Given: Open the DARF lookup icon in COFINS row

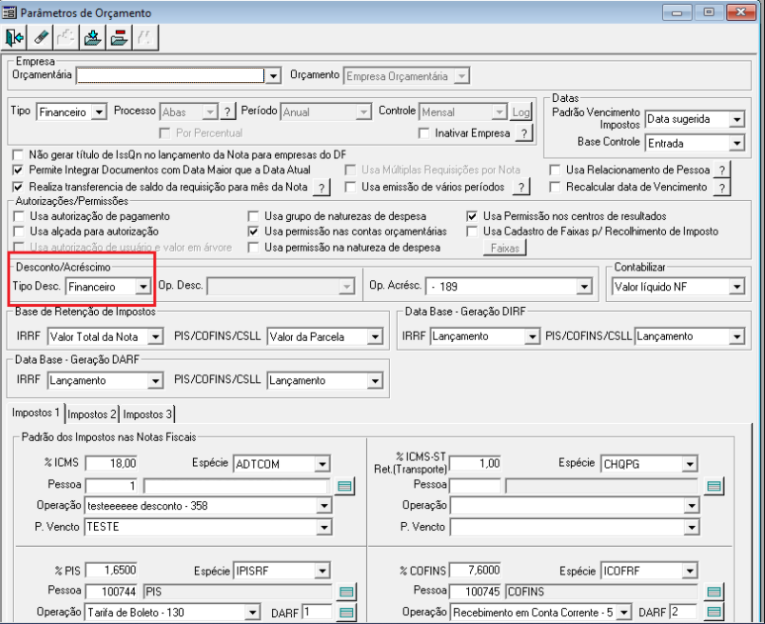Looking at the screenshot, I should pos(714,612).
